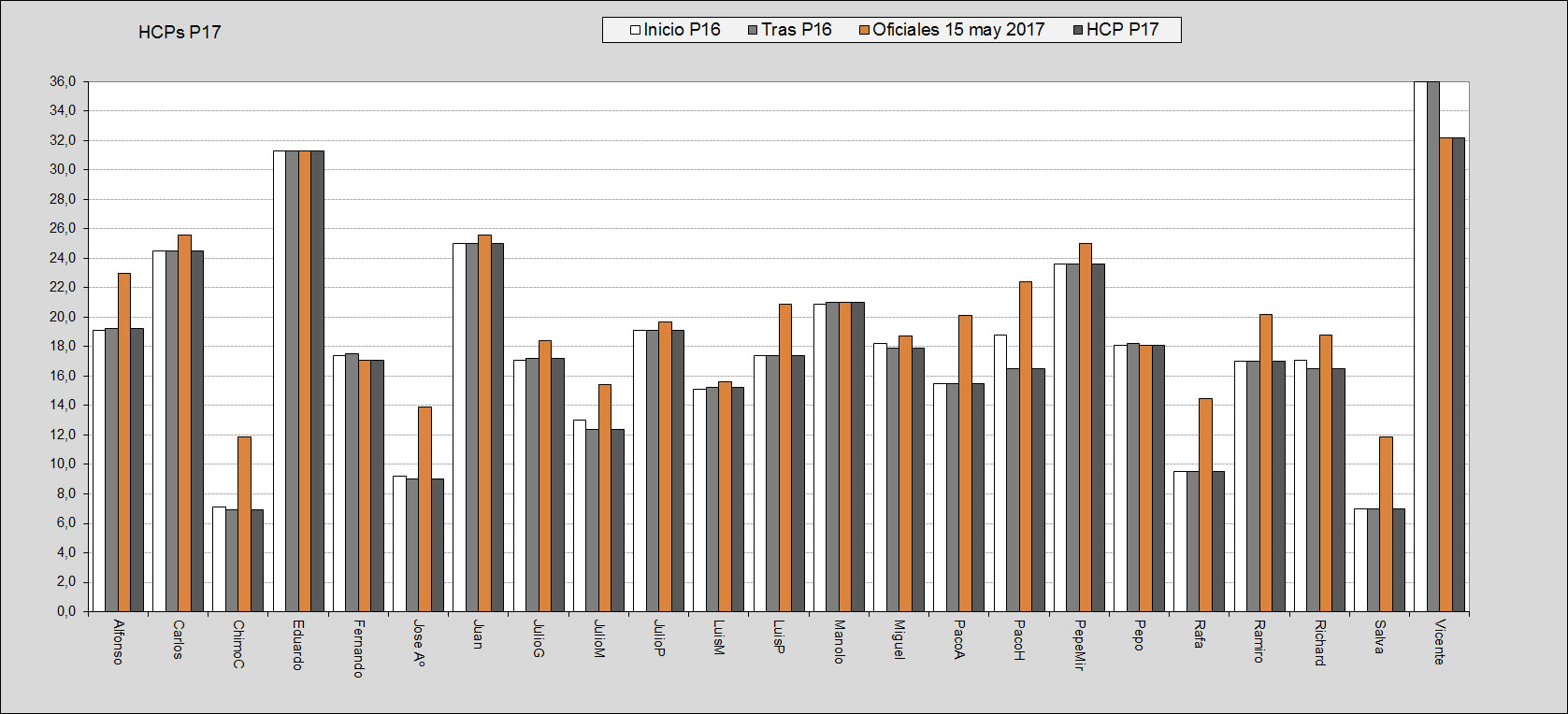Click the white Inicio P16 legend swatch
1568x714 pixels.
pos(635,30)
